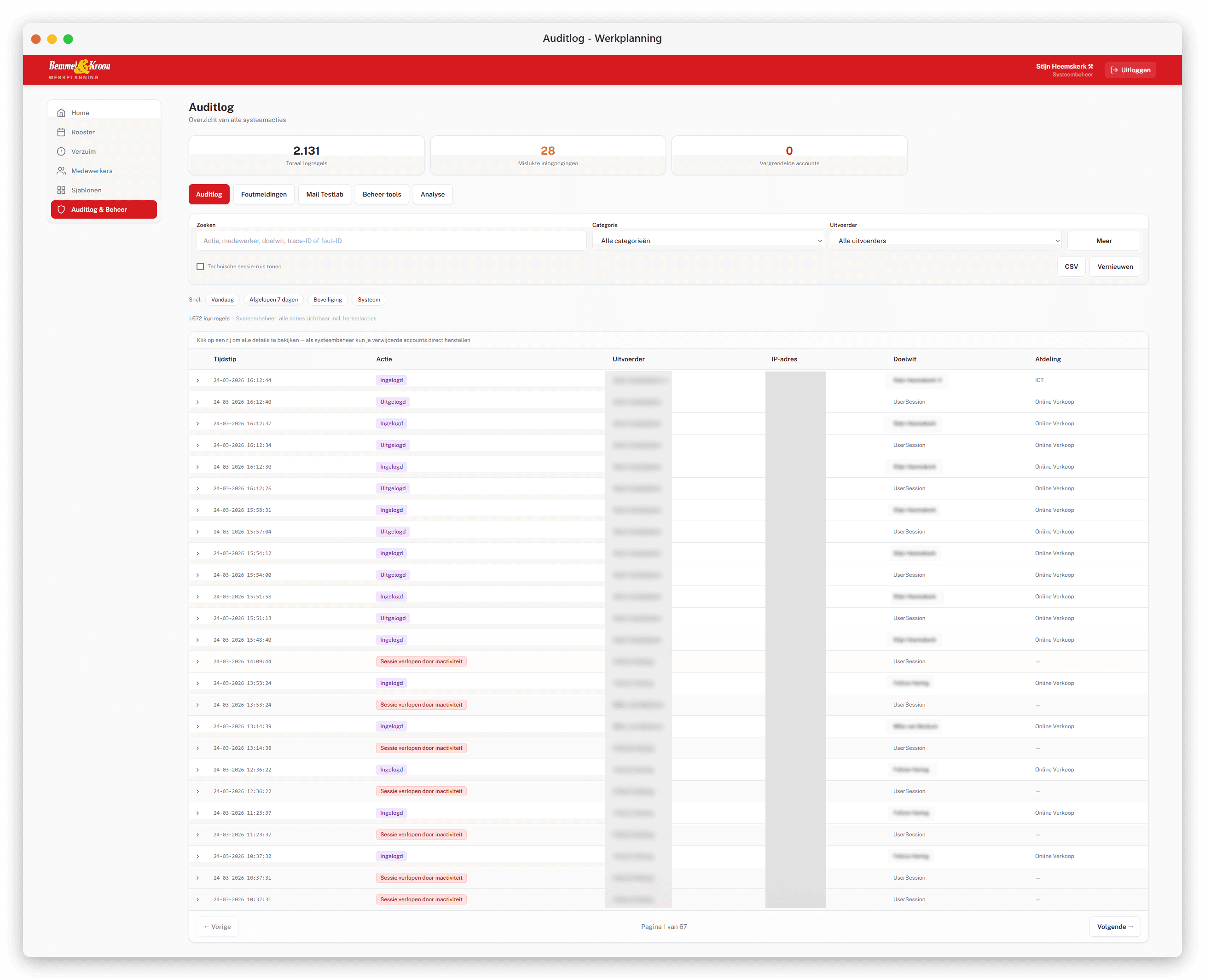Click the Uitloggen button
This screenshot has height=980, width=1205.
[x=1130, y=70]
